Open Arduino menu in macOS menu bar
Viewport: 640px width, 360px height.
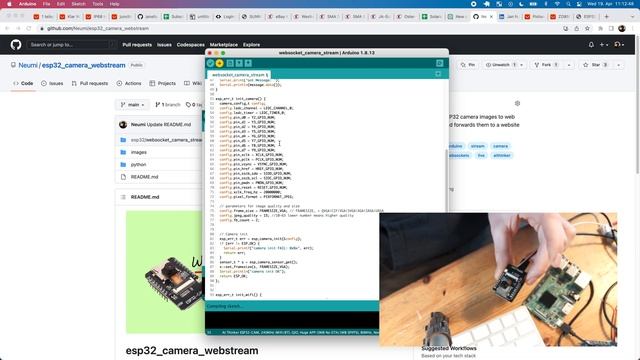(28, 4)
